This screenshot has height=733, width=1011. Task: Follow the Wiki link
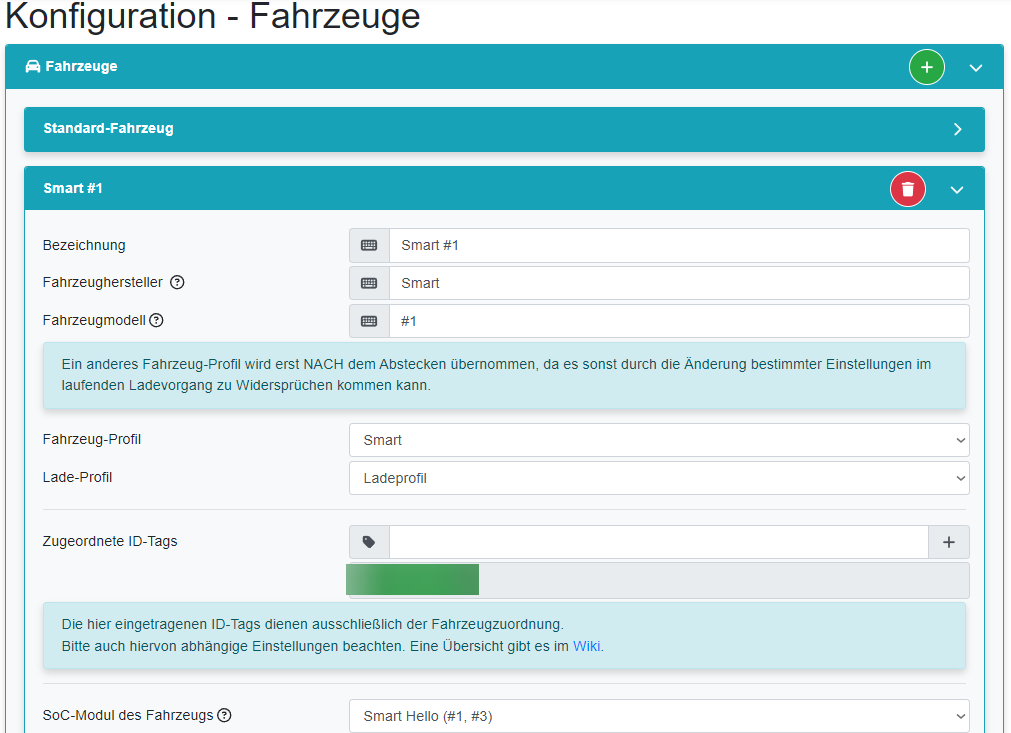coord(587,646)
